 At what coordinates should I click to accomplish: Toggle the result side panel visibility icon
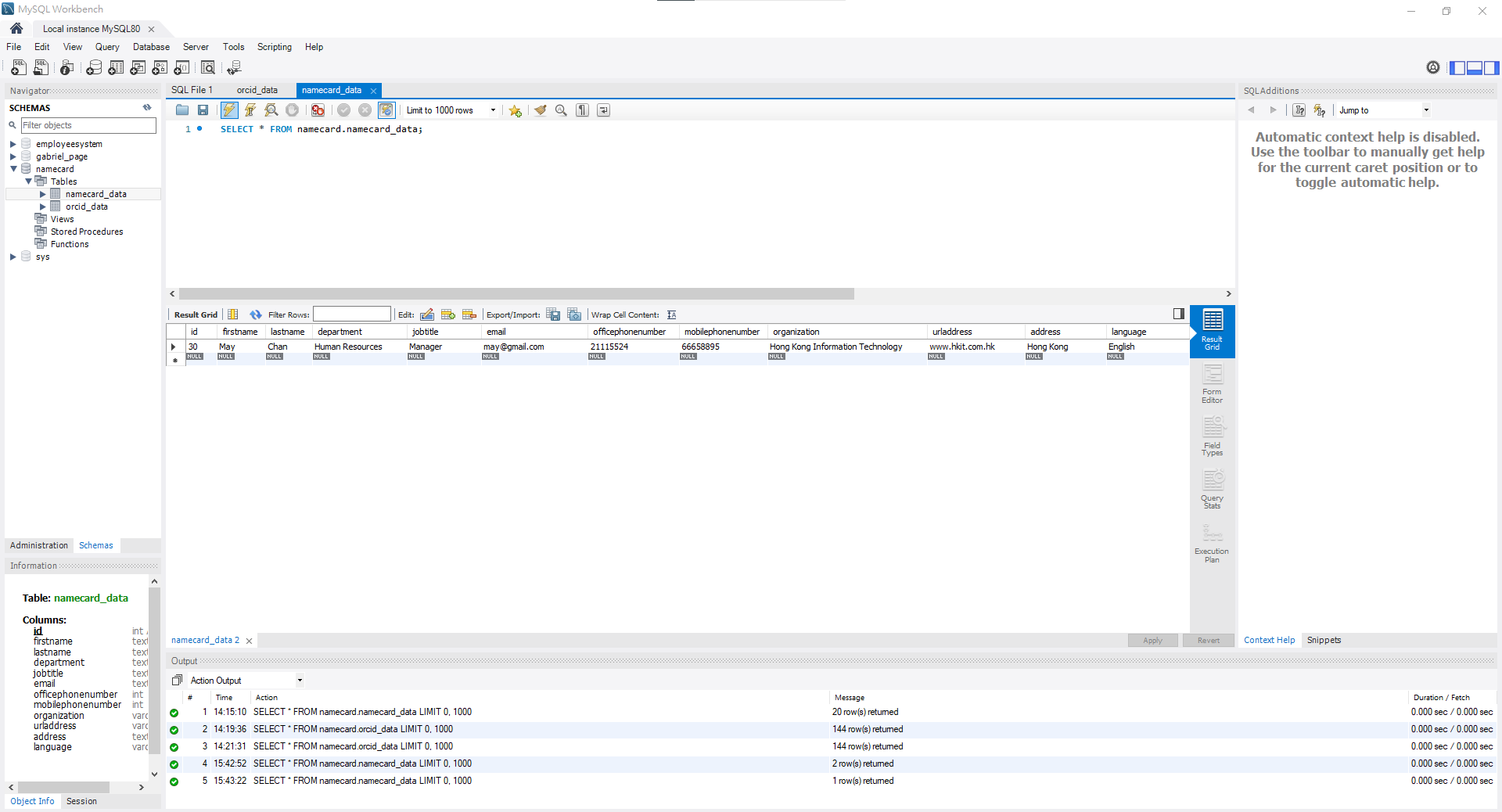coord(1179,314)
